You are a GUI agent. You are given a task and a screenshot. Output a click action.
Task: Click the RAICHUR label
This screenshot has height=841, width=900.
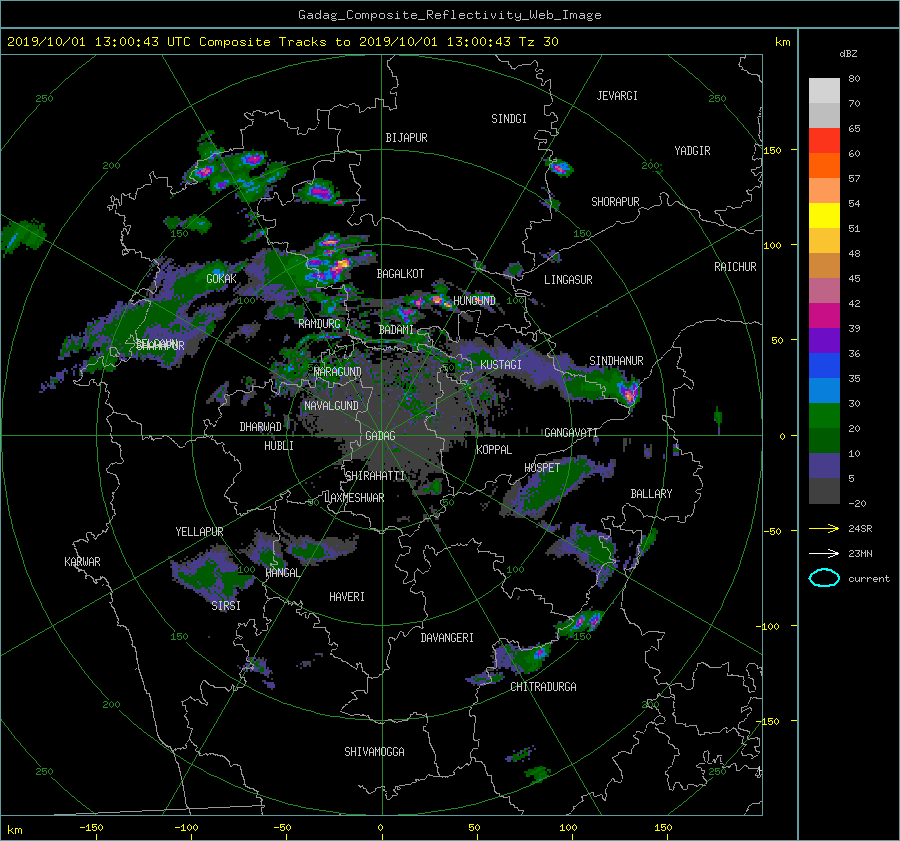click(735, 267)
